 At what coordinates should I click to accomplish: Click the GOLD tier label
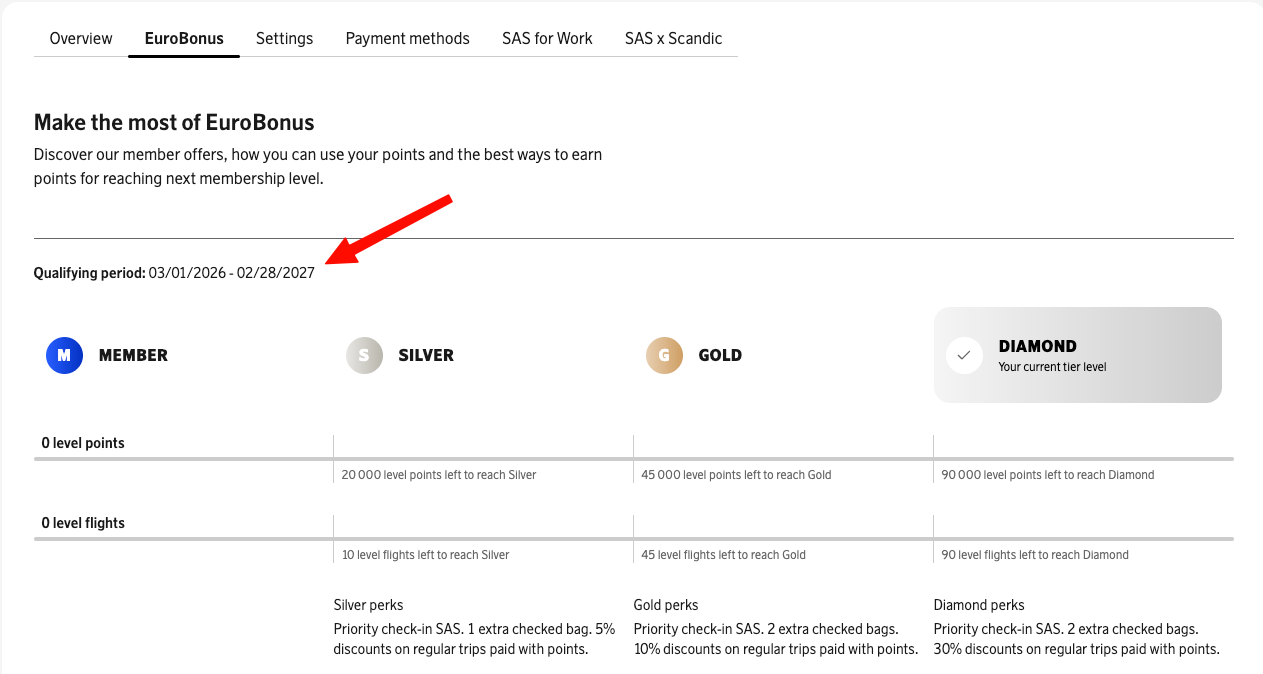(720, 355)
